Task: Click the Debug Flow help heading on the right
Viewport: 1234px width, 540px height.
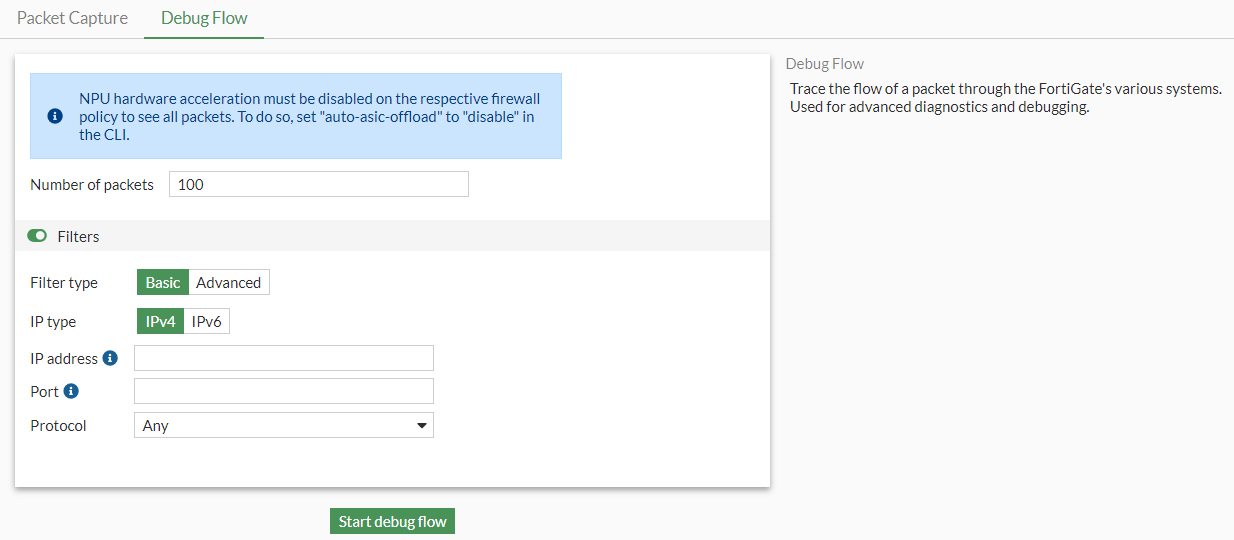Action: tap(825, 64)
